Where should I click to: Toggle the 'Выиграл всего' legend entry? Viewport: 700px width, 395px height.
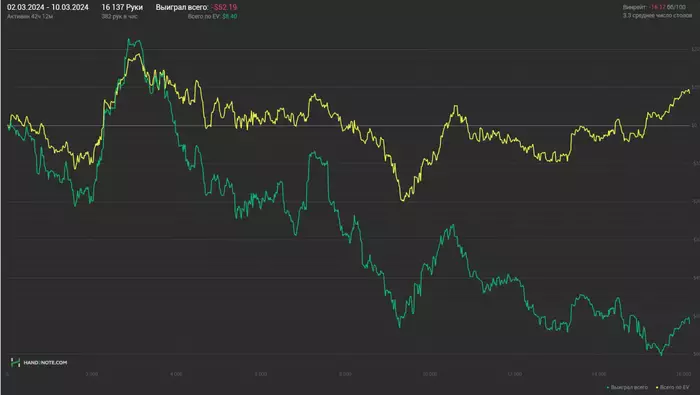[627, 387]
